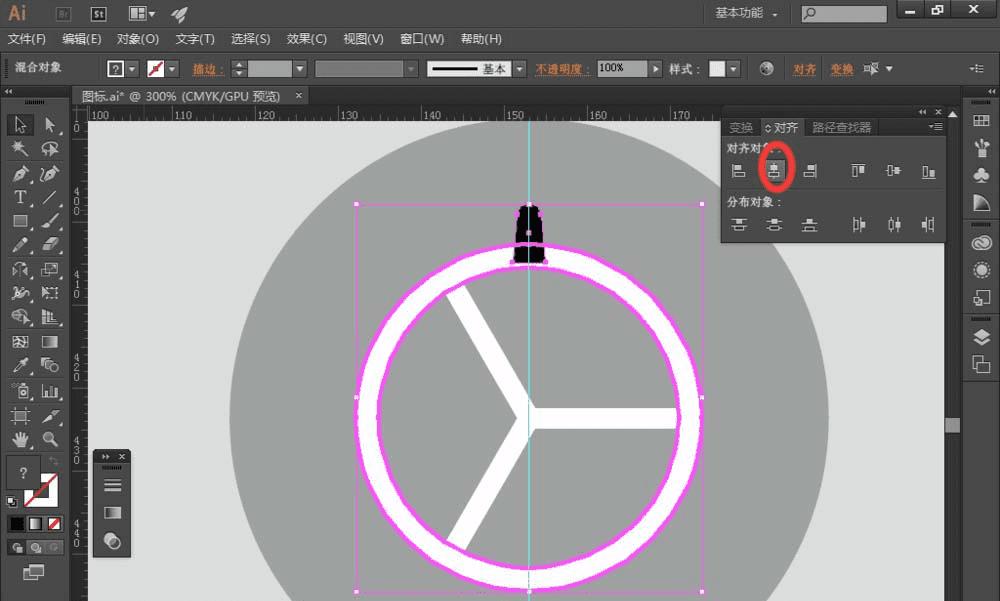Switch to Draw Behind mode
The height and width of the screenshot is (601, 1000).
click(36, 547)
